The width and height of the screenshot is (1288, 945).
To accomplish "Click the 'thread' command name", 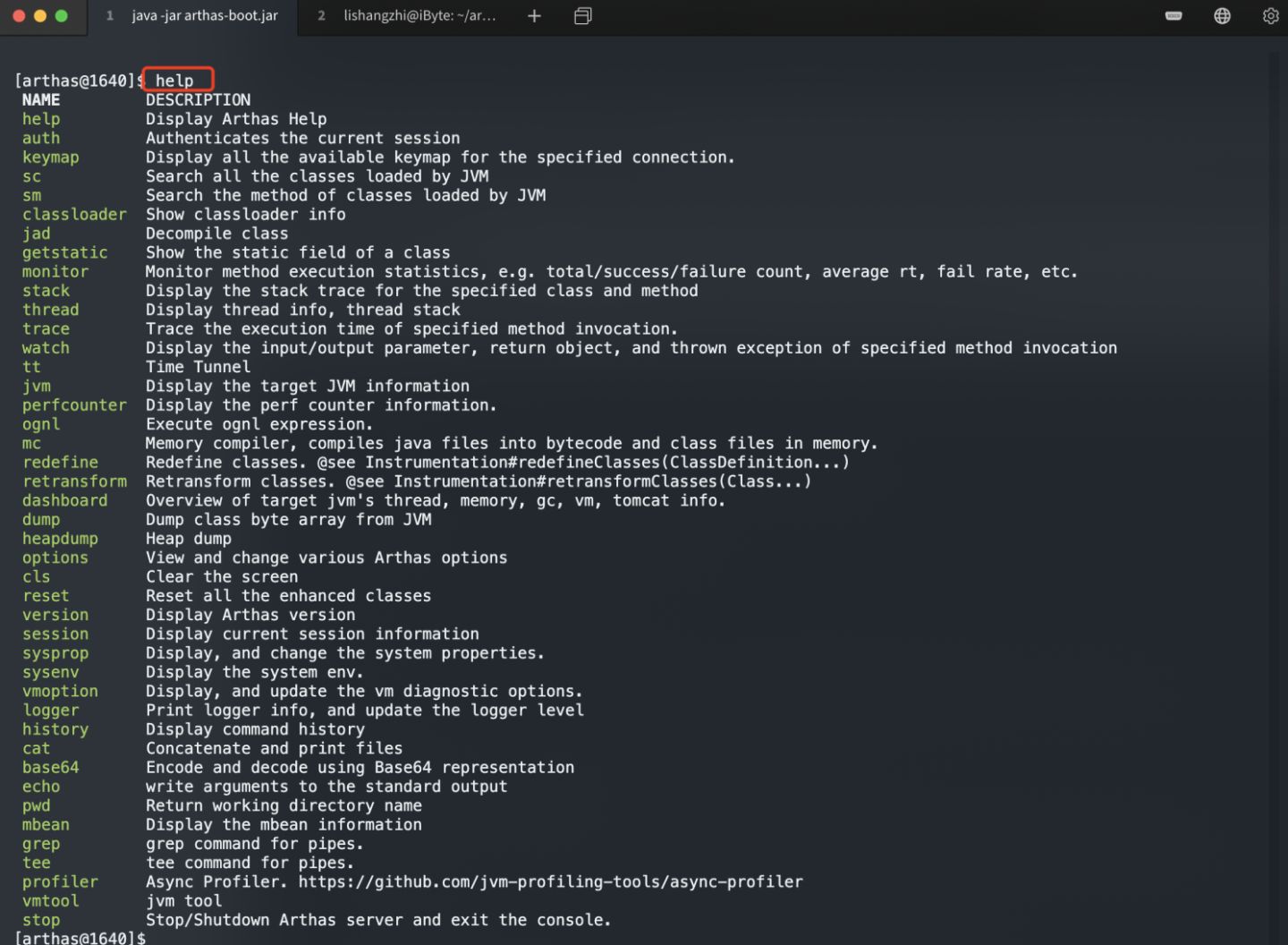I will [51, 310].
